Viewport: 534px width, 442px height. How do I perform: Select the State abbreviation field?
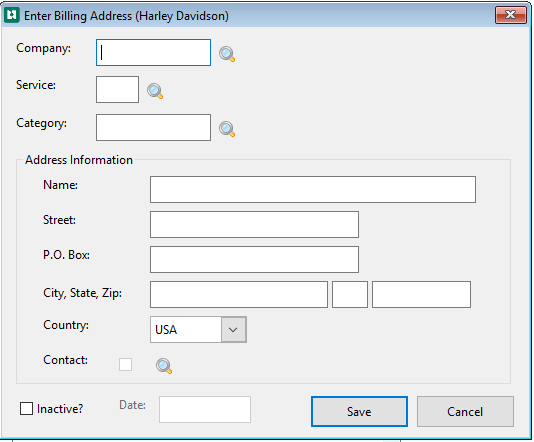click(x=350, y=295)
